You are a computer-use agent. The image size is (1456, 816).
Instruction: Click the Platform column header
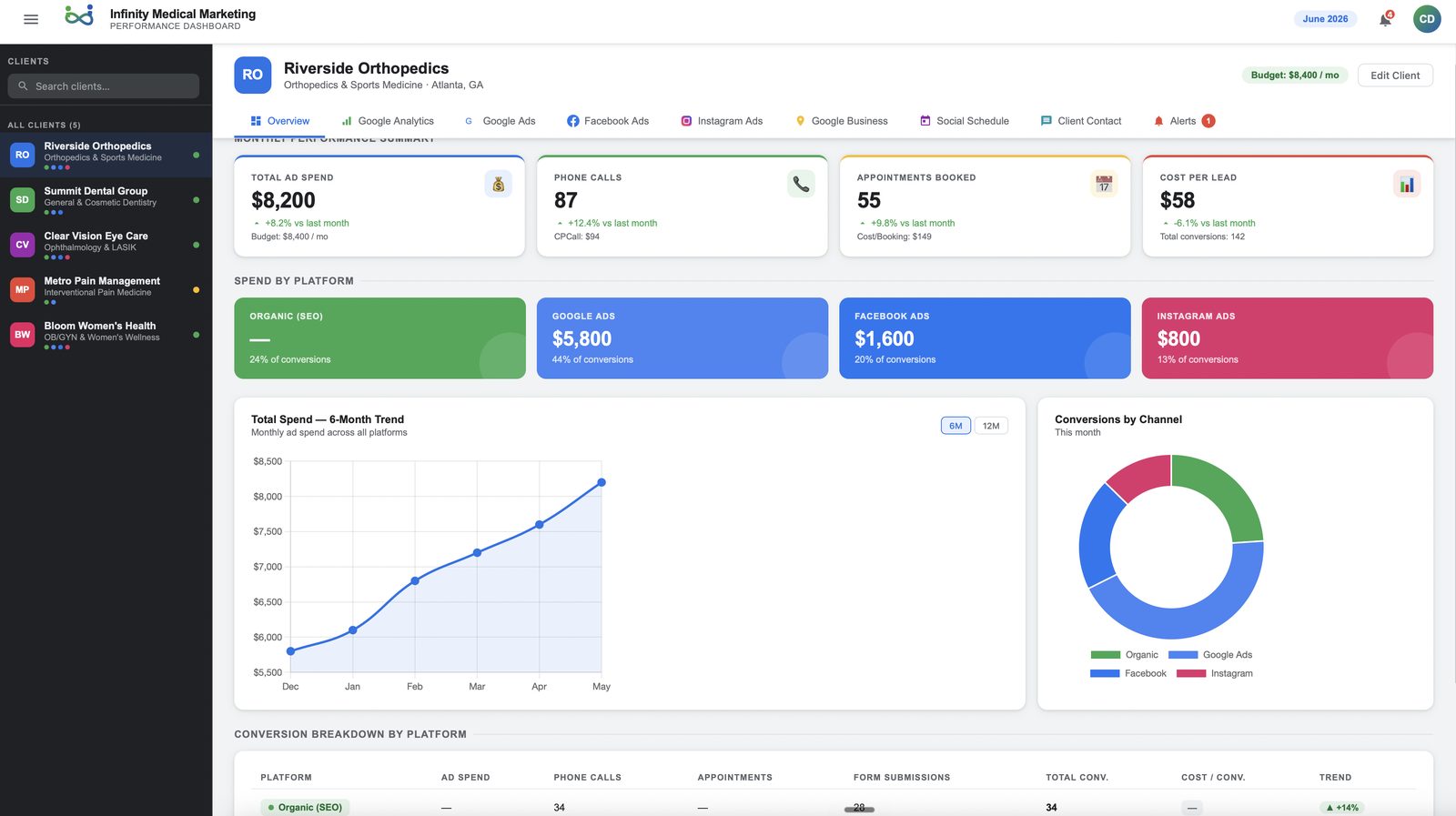286,778
